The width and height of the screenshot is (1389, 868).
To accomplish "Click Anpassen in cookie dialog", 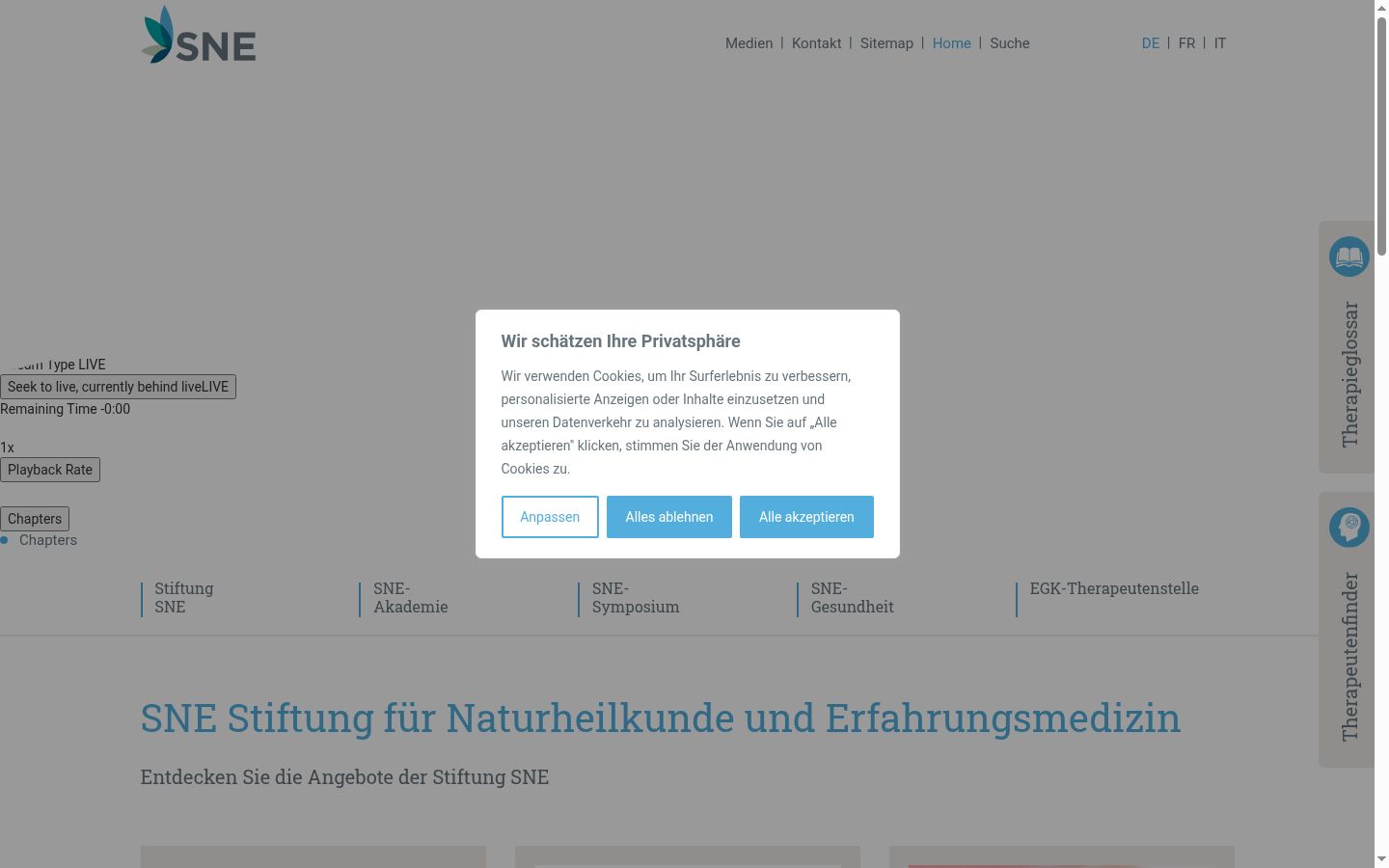I will [x=550, y=517].
